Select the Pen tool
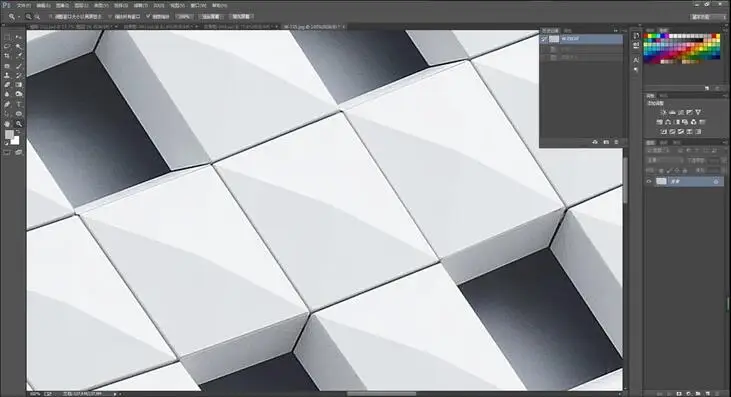This screenshot has width=731, height=397. pos(7,104)
